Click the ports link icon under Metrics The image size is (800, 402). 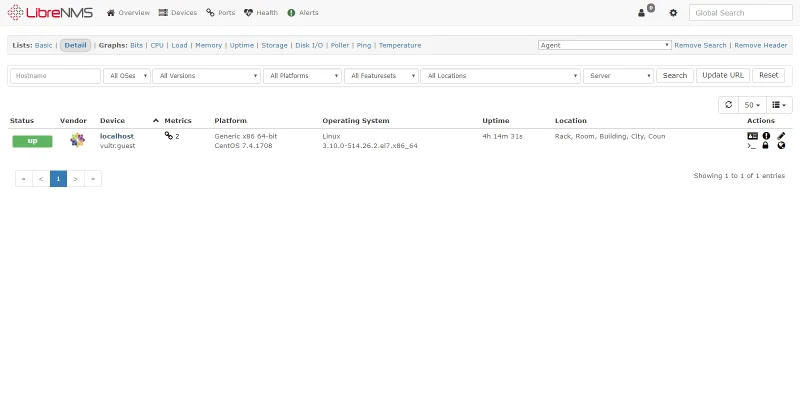(x=169, y=136)
